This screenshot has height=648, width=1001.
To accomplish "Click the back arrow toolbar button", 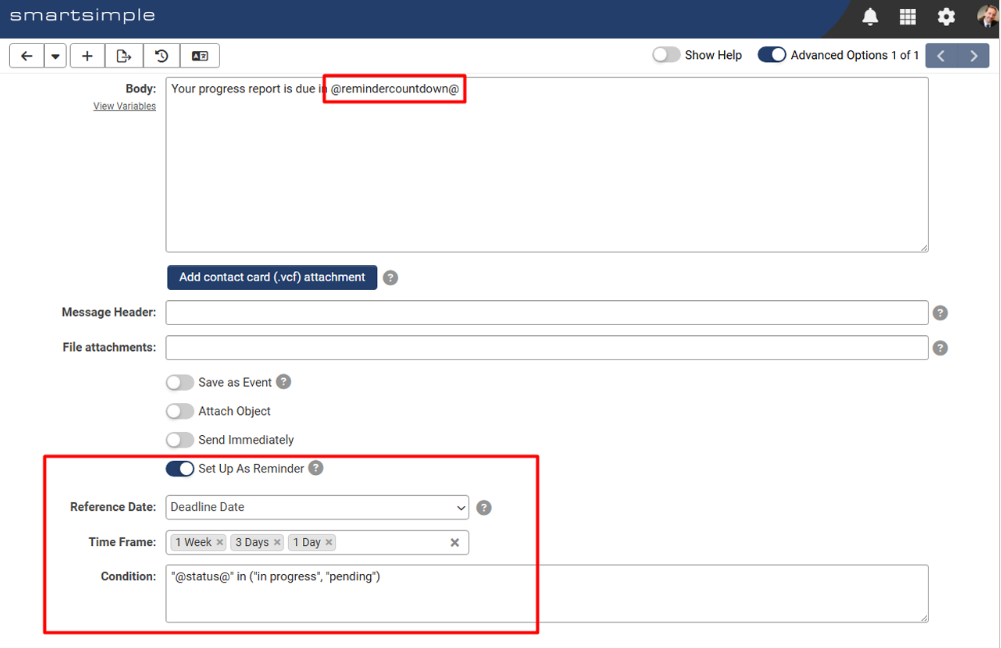I will (27, 56).
